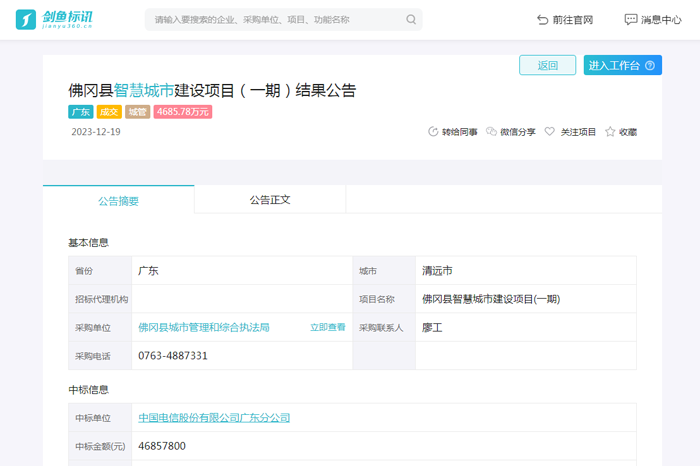Click the help question mark on 进入工作台
700x466 pixels.
click(x=650, y=66)
